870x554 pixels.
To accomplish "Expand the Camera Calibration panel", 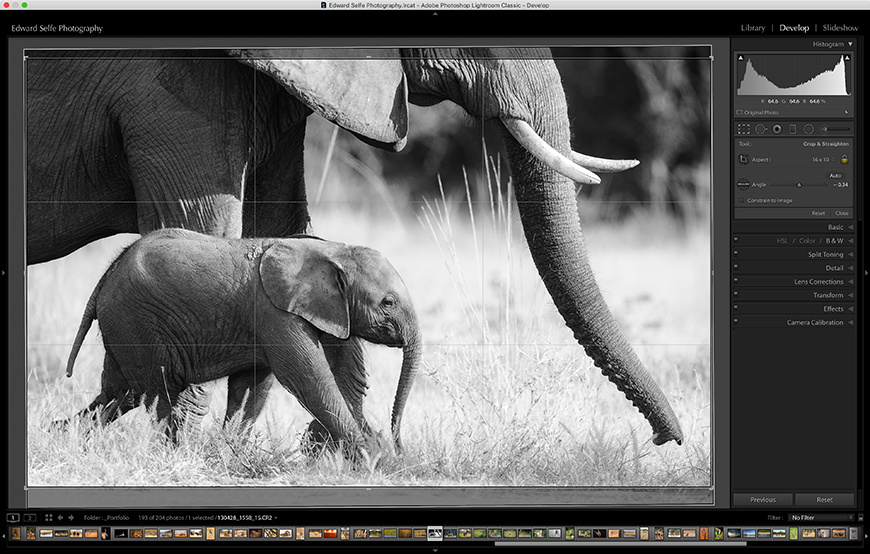I will 851,323.
